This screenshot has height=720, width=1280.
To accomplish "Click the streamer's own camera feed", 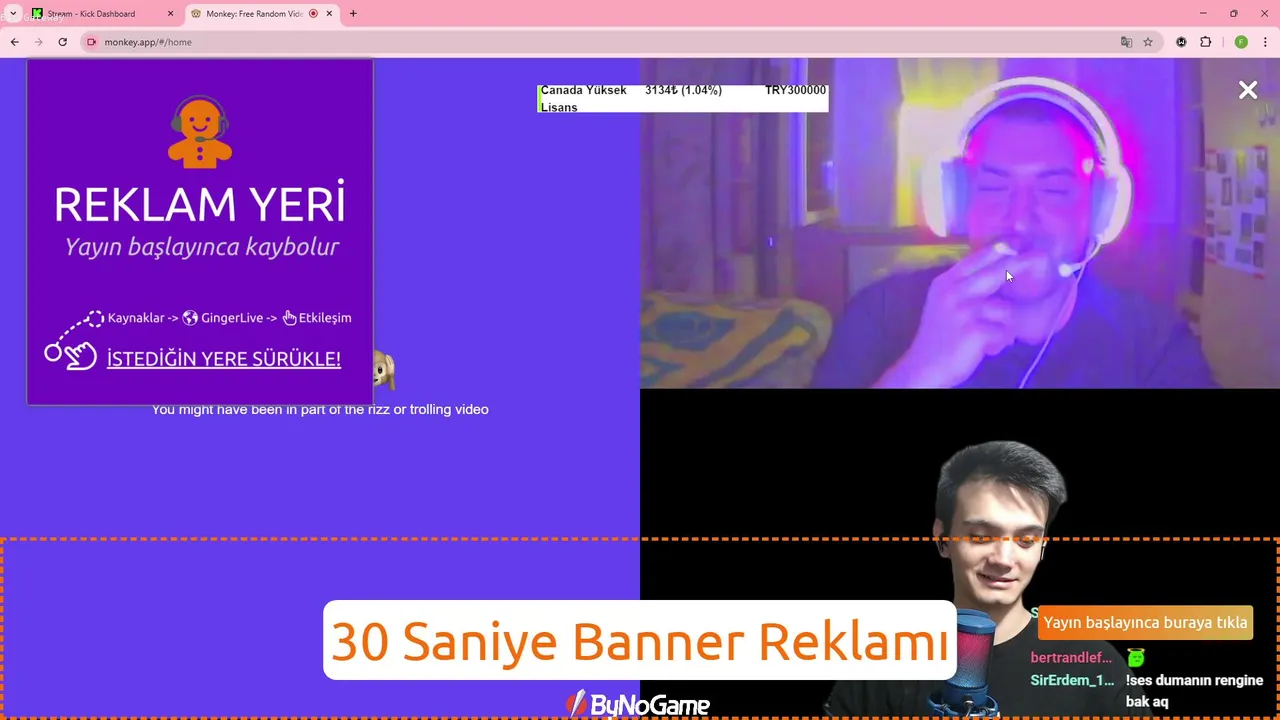I will 960,554.
